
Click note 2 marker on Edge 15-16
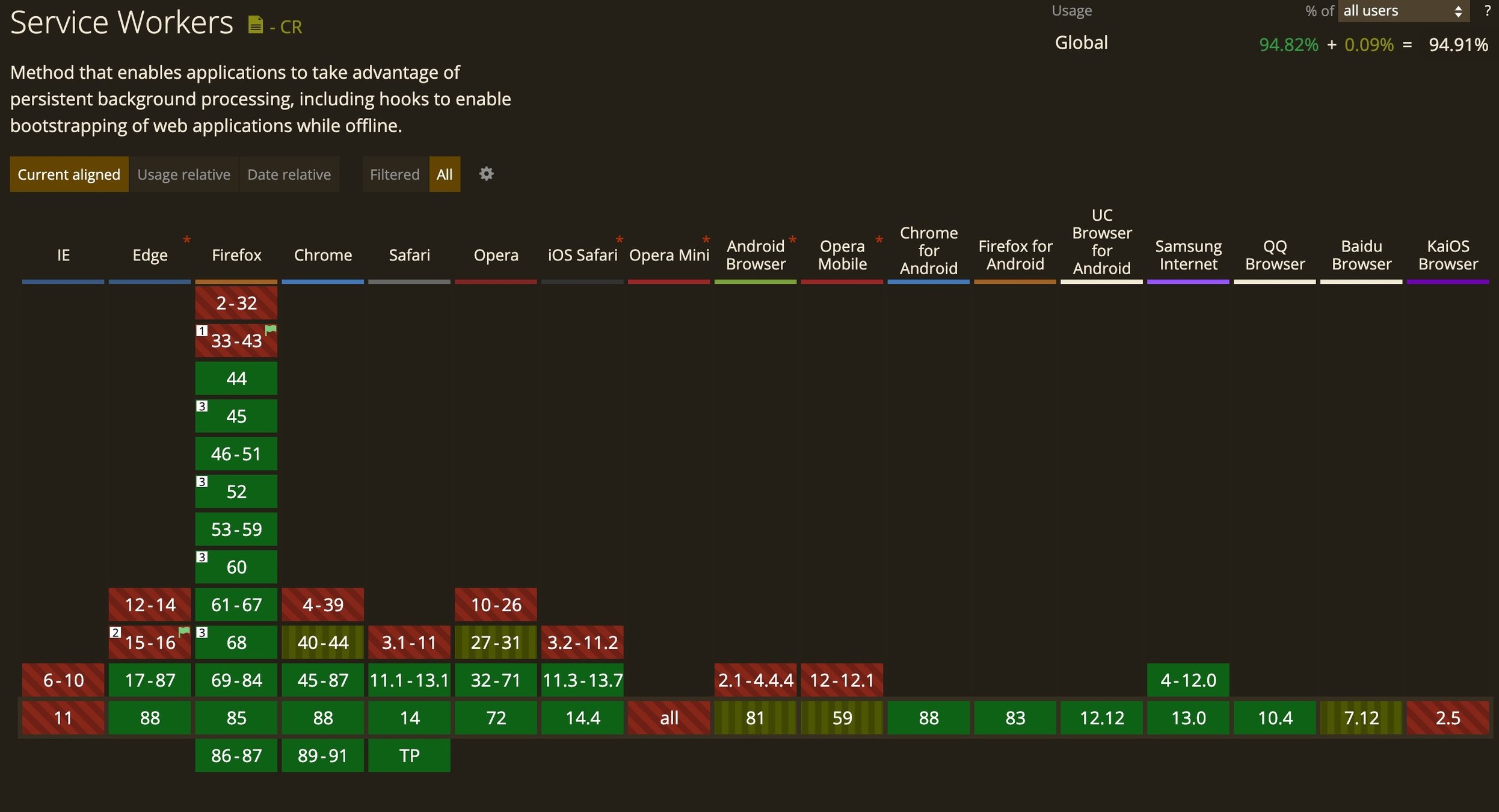coord(115,632)
